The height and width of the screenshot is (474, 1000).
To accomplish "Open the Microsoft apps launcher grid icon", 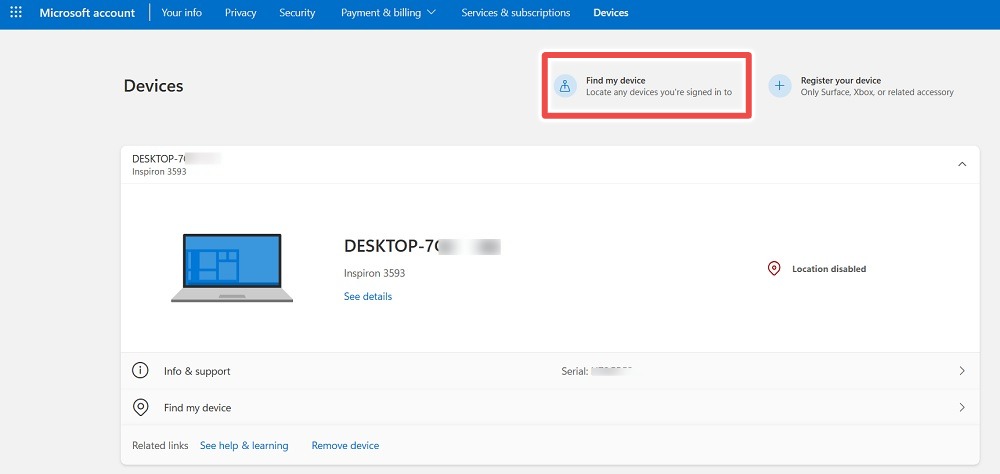I will (16, 12).
